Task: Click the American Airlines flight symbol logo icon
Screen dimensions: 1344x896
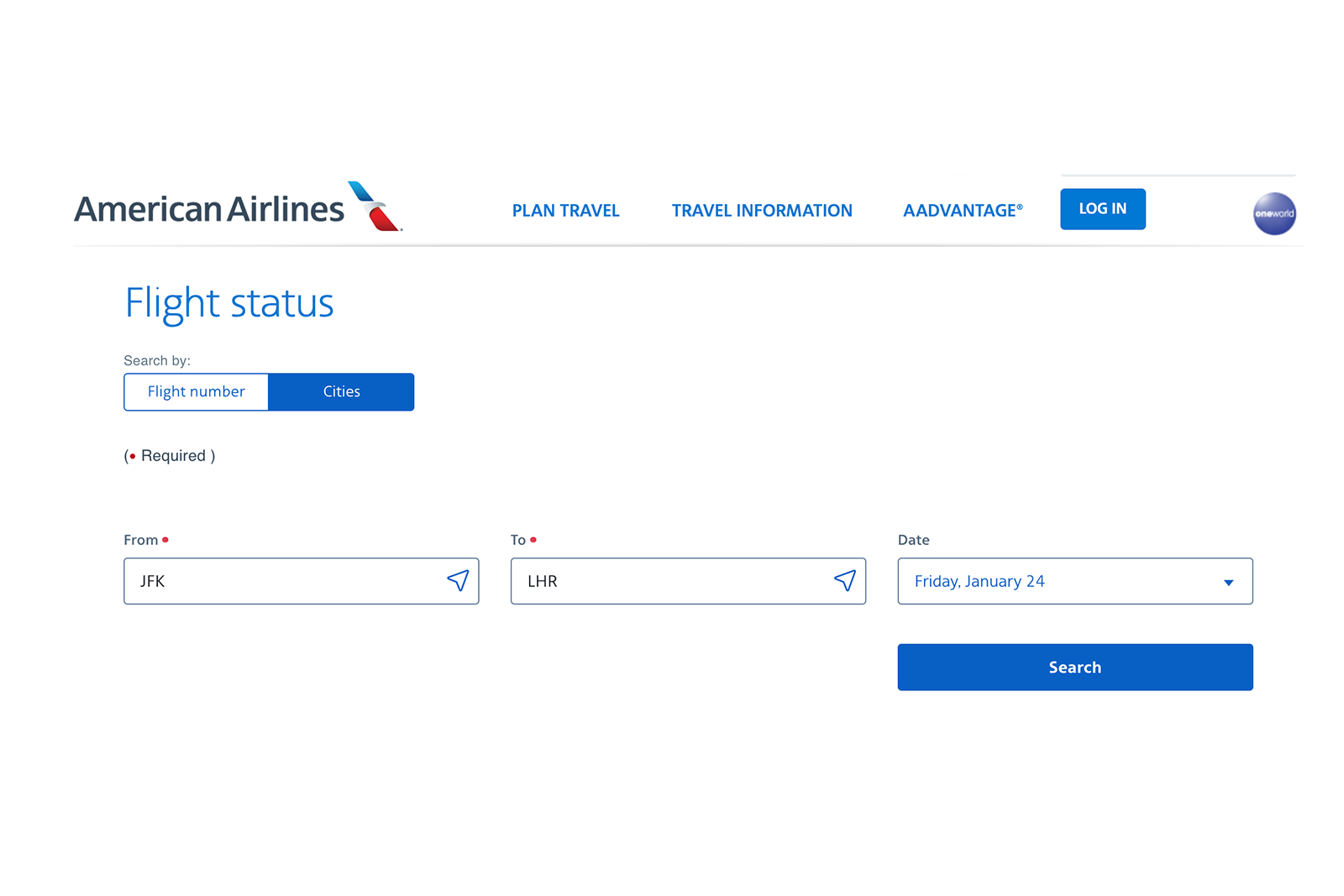Action: (375, 206)
